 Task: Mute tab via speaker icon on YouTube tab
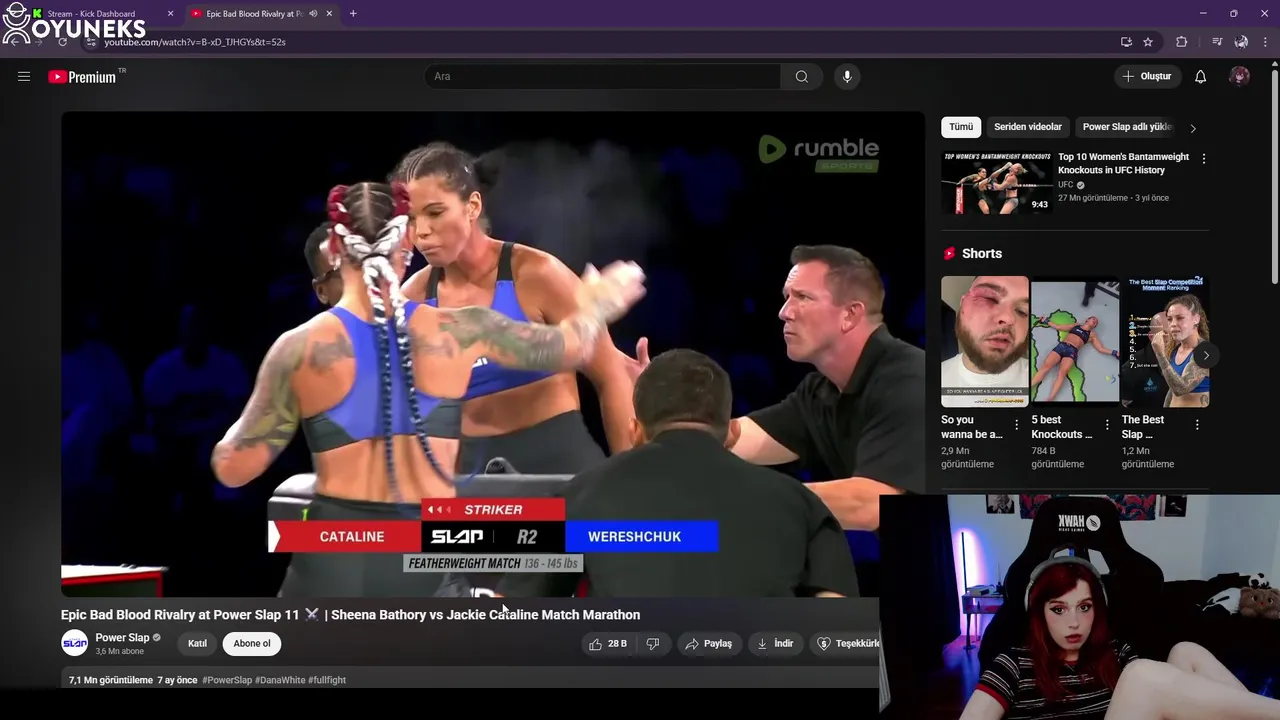coord(313,14)
